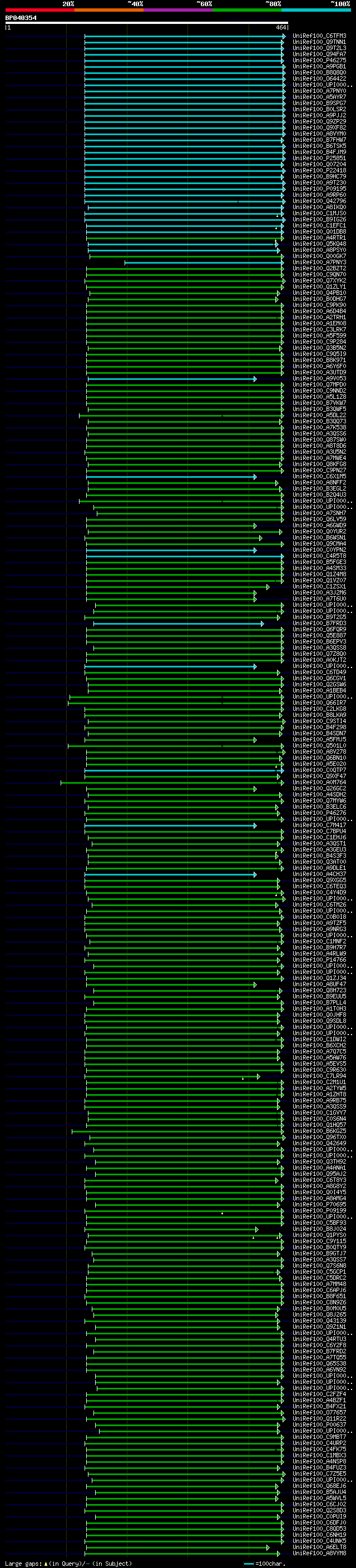Click UniRef100_A2TRH1 label
This screenshot has width=356, height=1568.
click(x=319, y=317)
